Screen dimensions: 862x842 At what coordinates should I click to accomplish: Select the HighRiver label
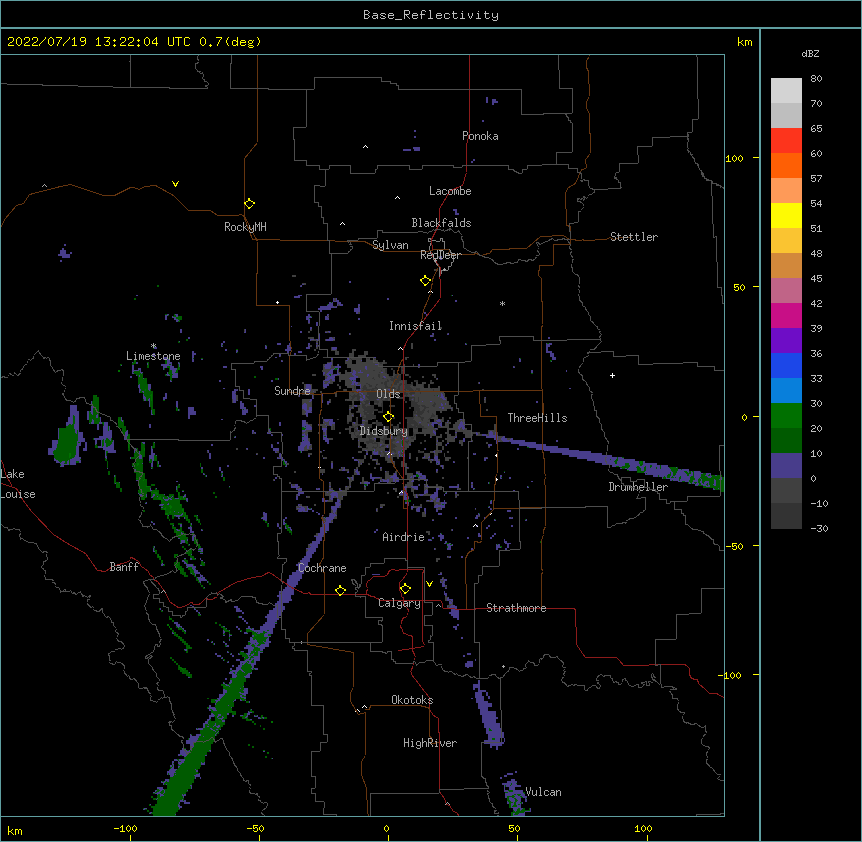430,743
